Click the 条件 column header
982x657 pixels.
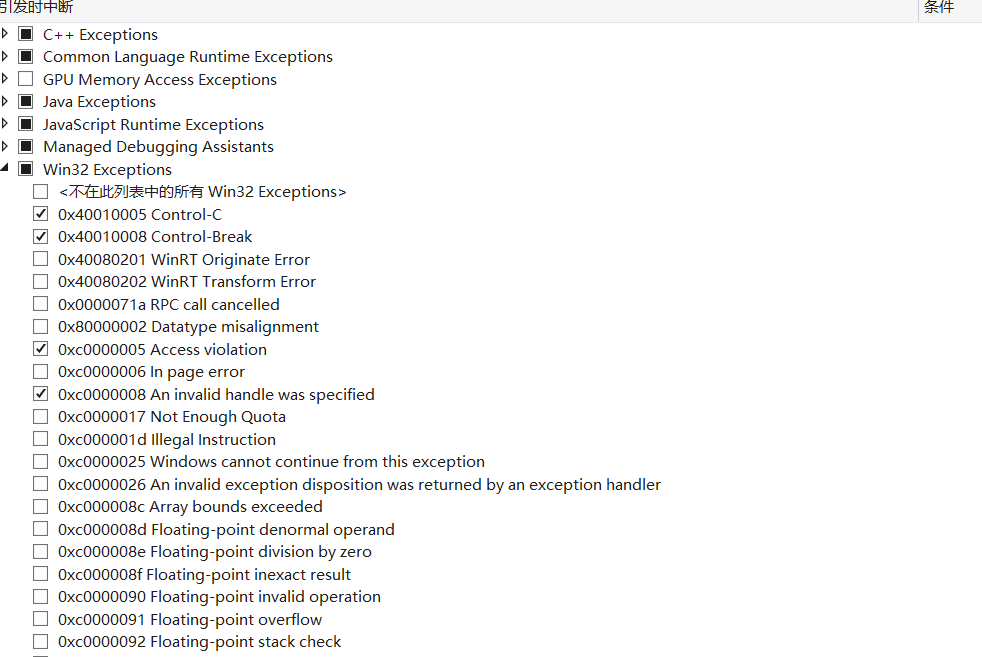(939, 8)
